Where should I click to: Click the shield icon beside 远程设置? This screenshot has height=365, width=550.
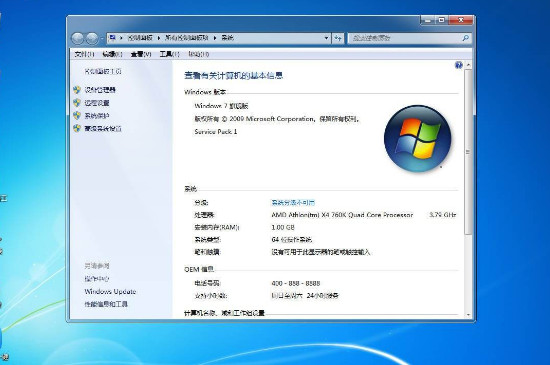point(77,103)
